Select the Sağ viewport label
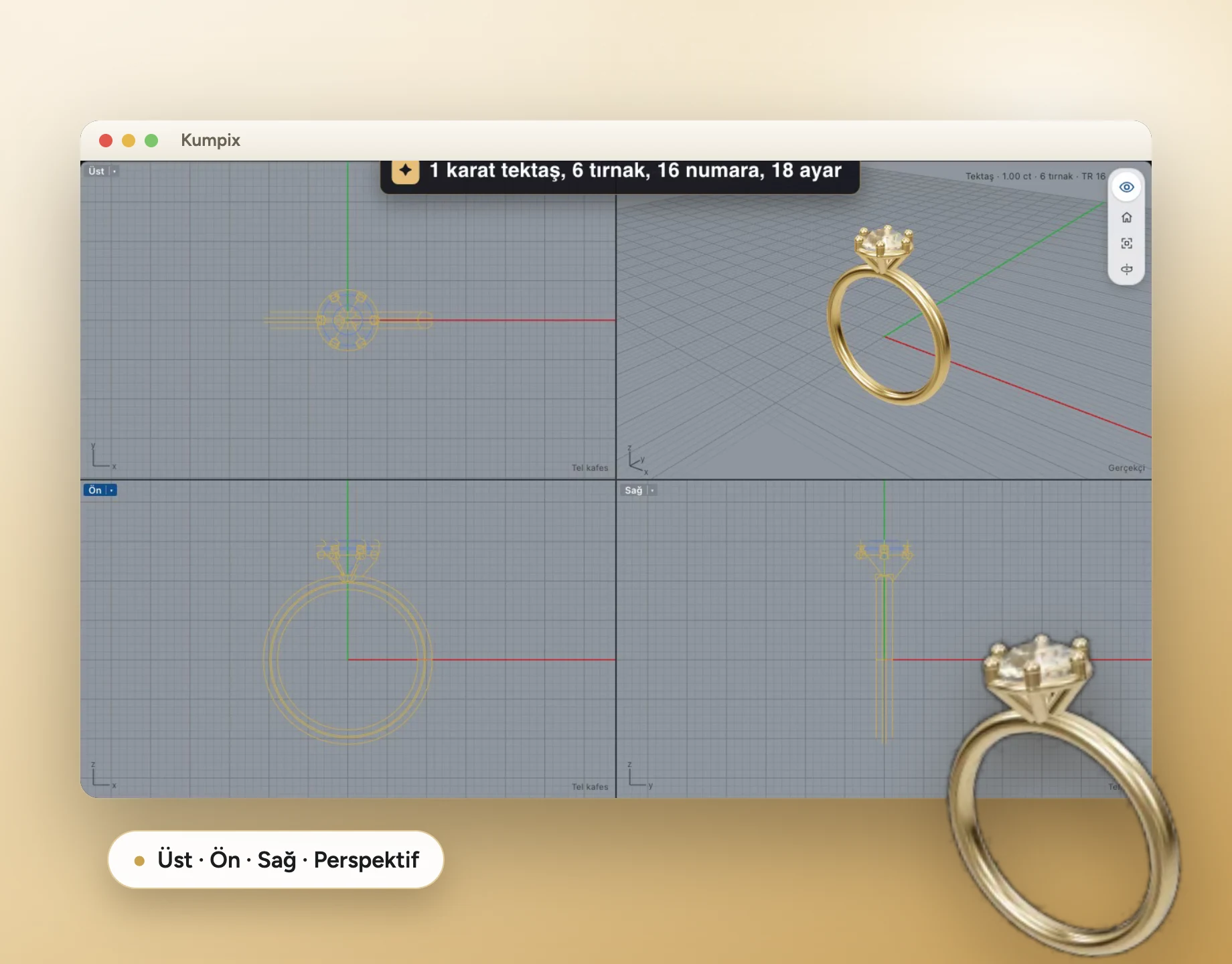 633,491
